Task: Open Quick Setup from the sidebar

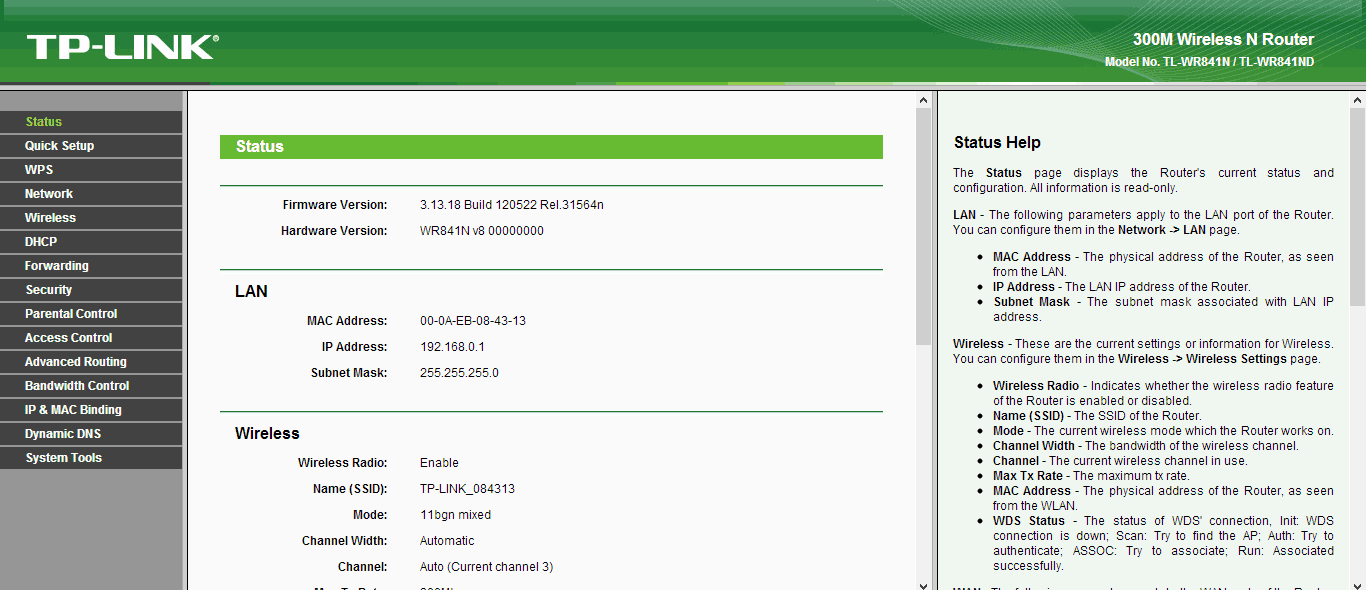Action: coord(60,146)
